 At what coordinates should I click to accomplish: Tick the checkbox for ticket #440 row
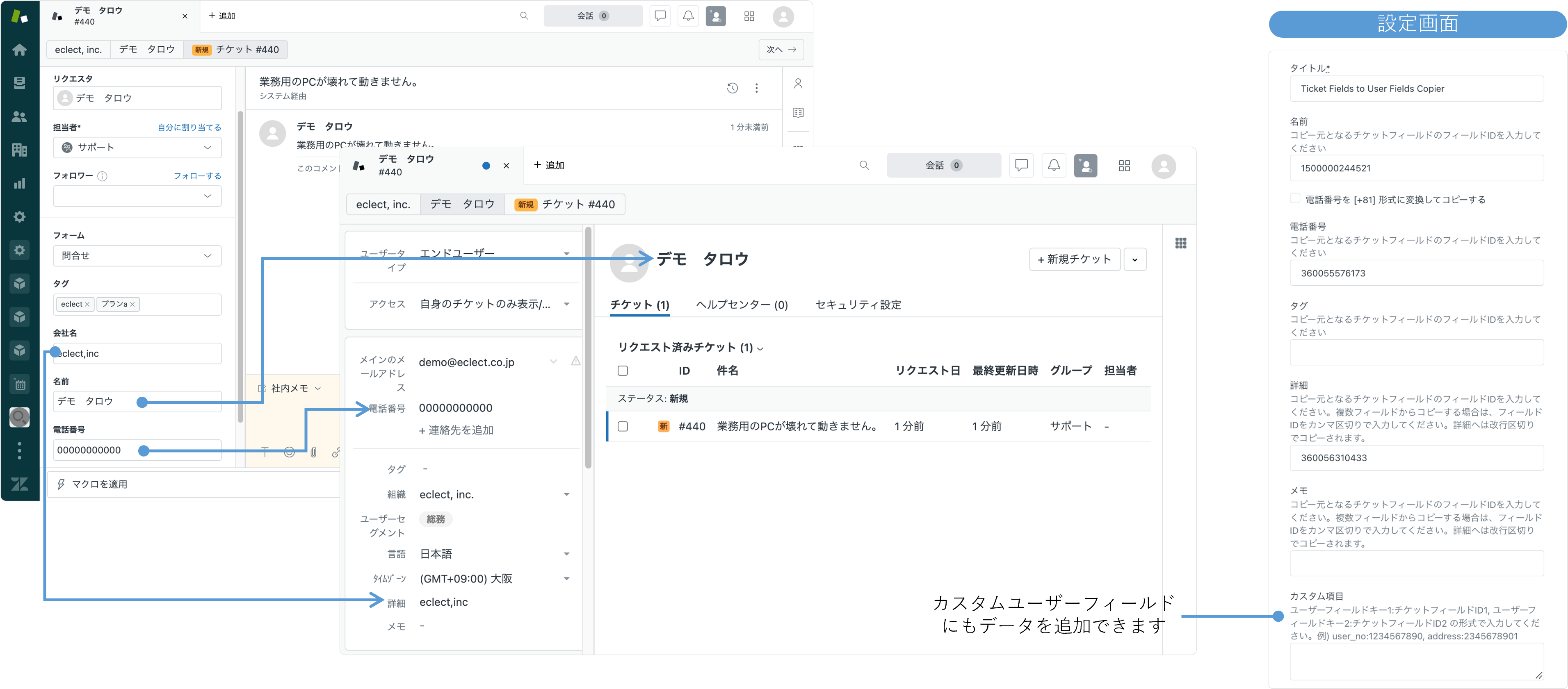click(x=623, y=426)
